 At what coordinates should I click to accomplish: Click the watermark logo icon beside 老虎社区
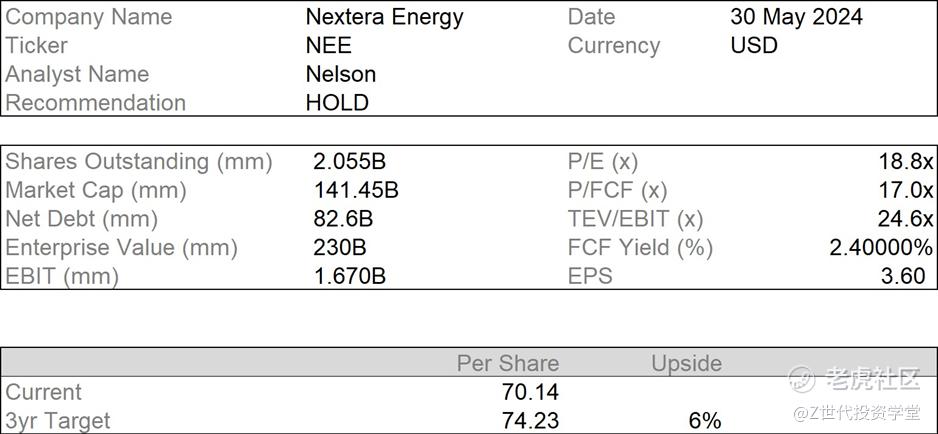click(x=802, y=378)
